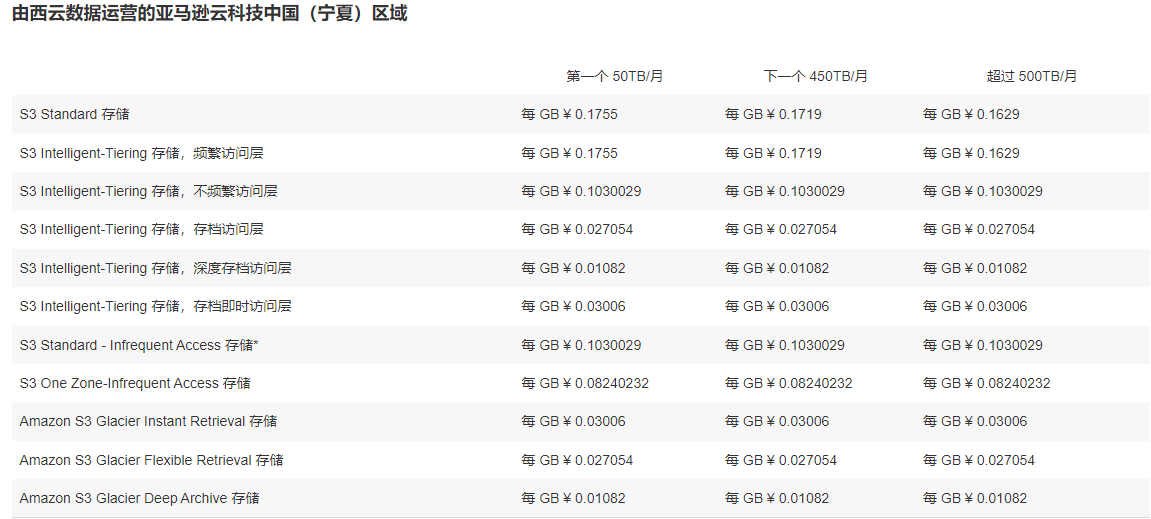The width and height of the screenshot is (1151, 519).
Task: Select Glacier Instant Retrieval price under 下一个 450TB/月
Action: point(777,421)
